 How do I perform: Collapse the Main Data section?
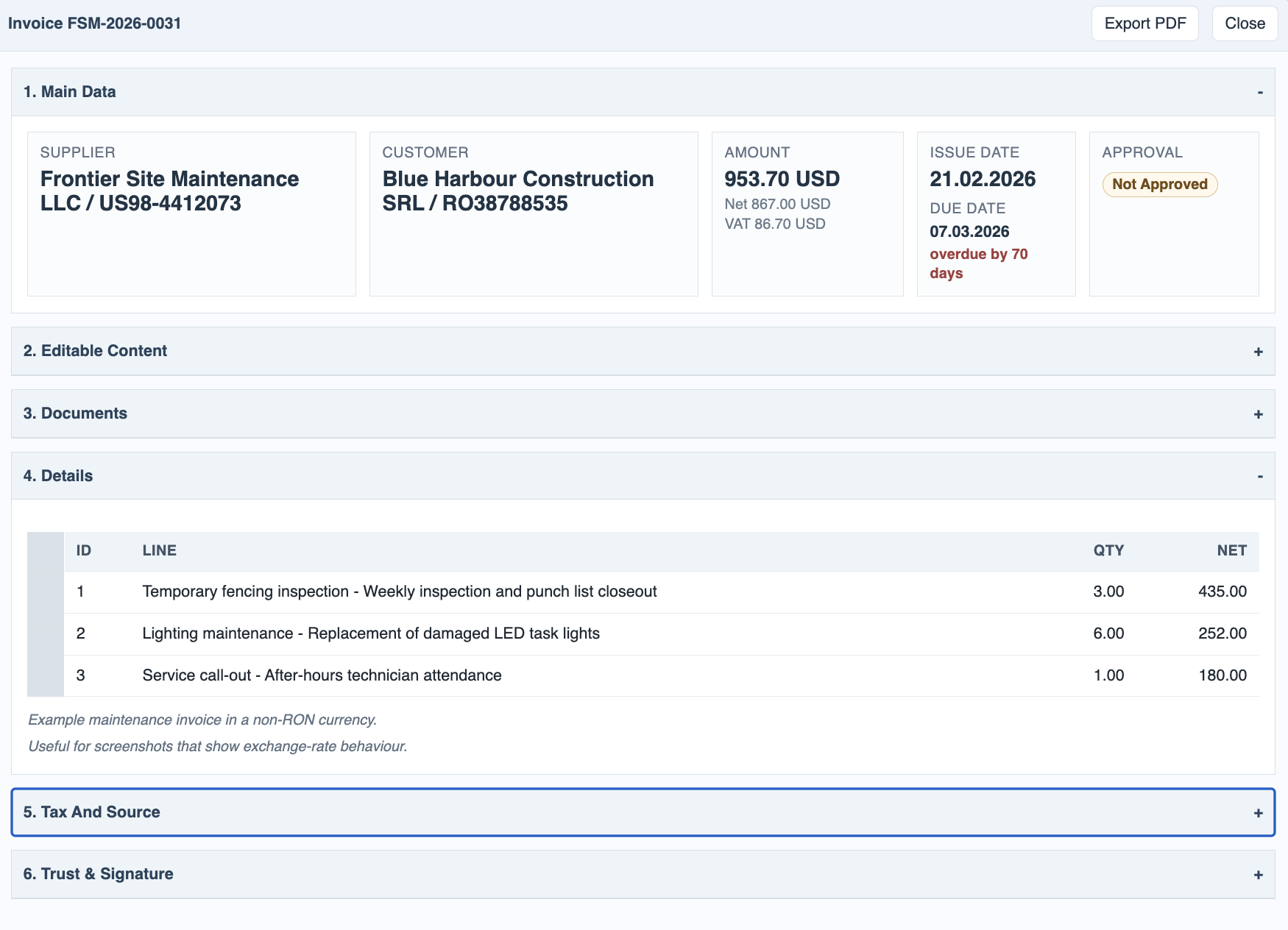point(643,92)
